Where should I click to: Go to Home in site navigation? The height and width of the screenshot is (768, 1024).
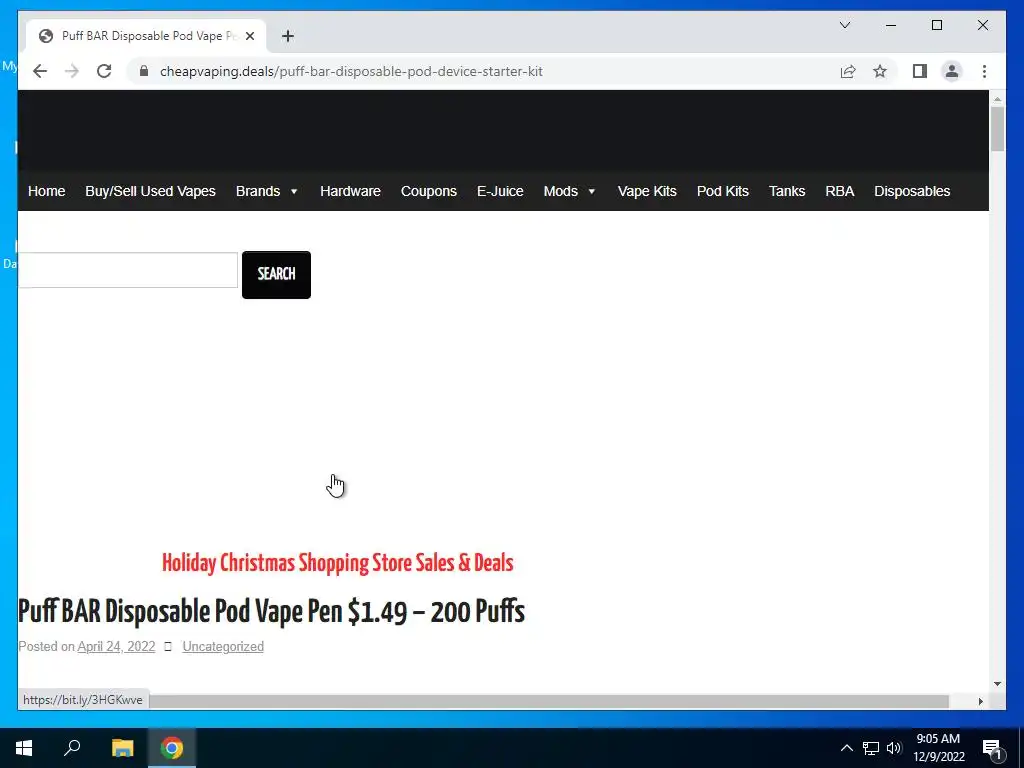coord(46,191)
